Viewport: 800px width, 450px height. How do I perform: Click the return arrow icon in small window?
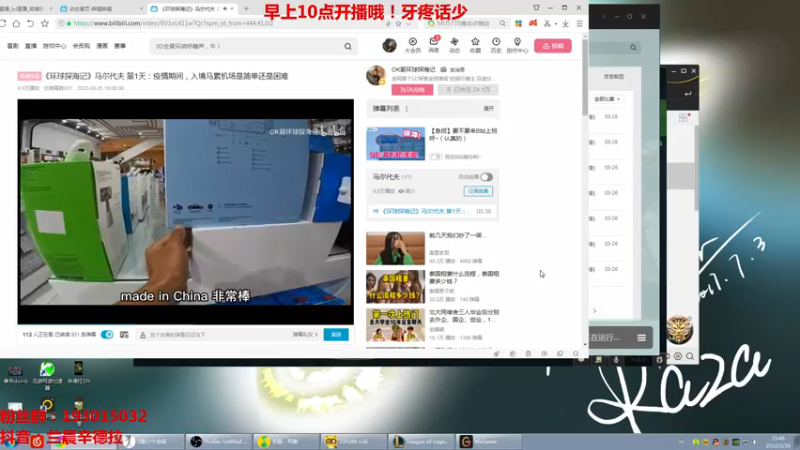tap(688, 93)
